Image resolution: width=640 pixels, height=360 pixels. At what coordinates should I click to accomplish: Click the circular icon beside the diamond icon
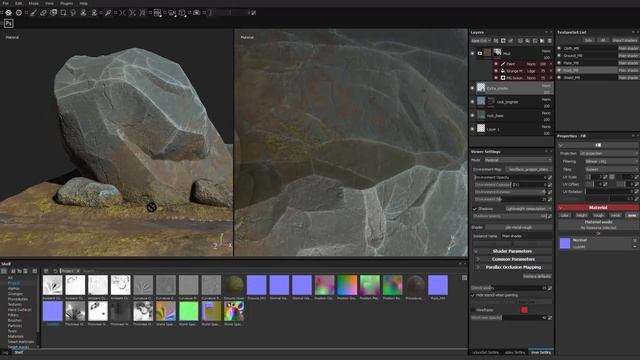coord(19,13)
